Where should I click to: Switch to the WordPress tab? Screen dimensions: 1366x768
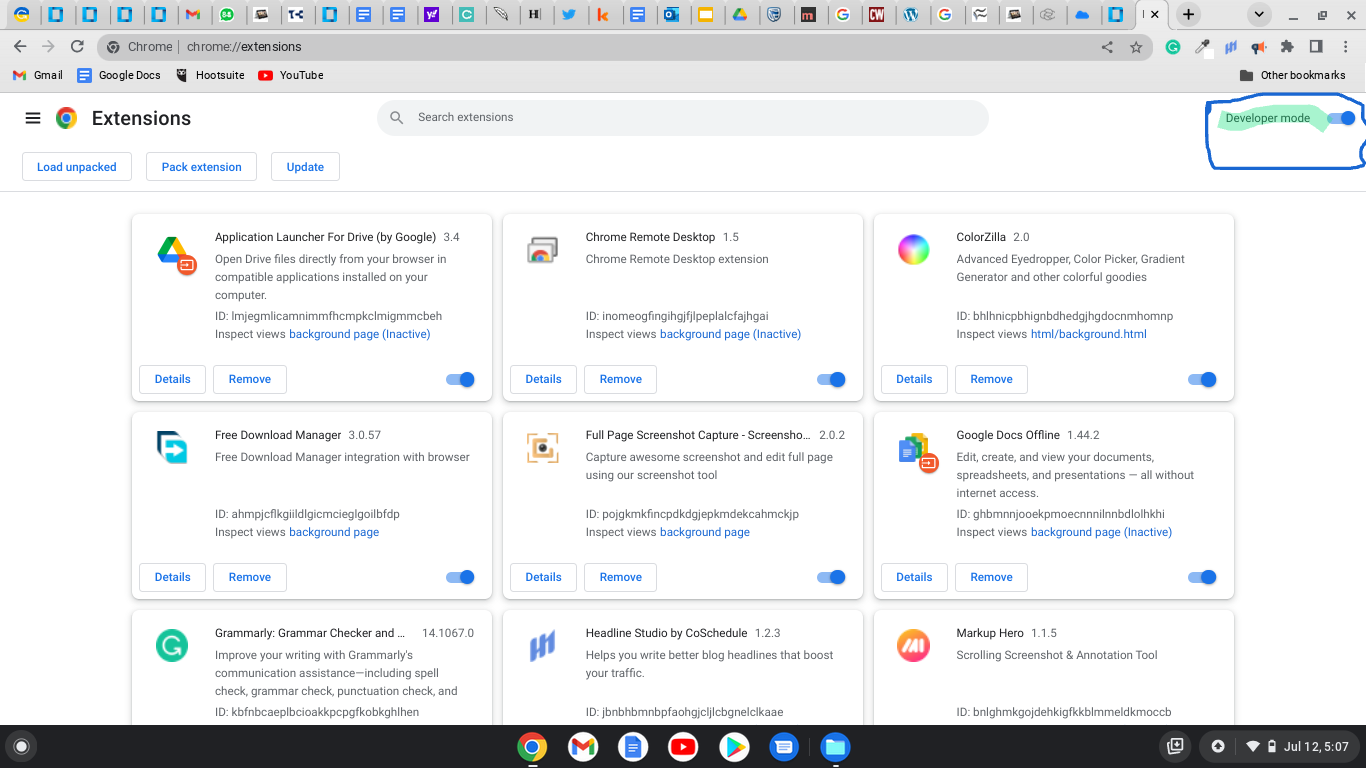[910, 15]
